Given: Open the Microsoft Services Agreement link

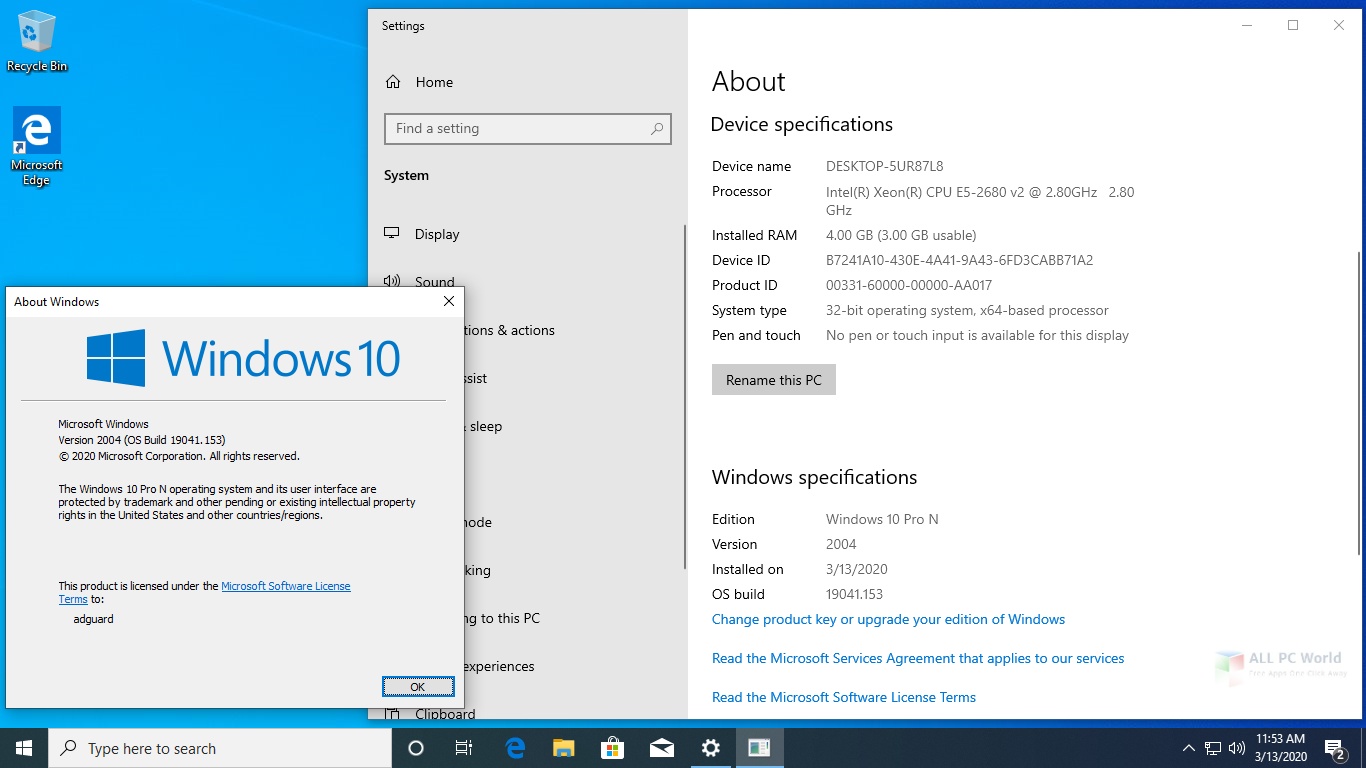Looking at the screenshot, I should pyautogui.click(x=918, y=658).
